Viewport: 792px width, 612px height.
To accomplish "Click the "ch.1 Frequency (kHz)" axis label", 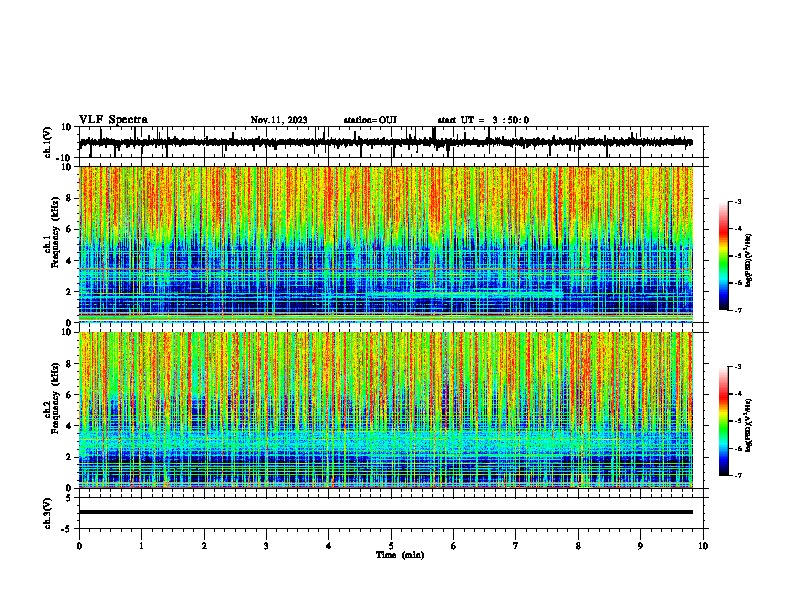I will (x=52, y=233).
